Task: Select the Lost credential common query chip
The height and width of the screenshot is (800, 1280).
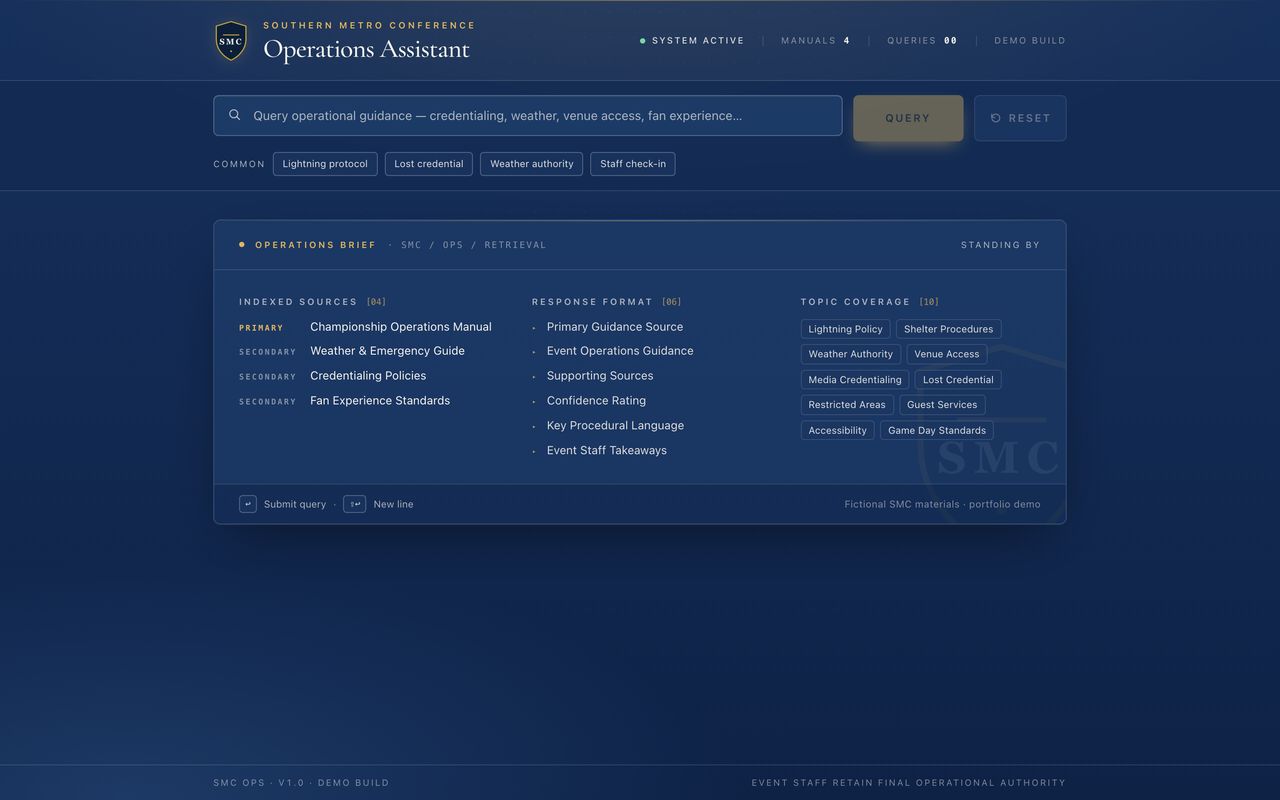Action: click(429, 164)
